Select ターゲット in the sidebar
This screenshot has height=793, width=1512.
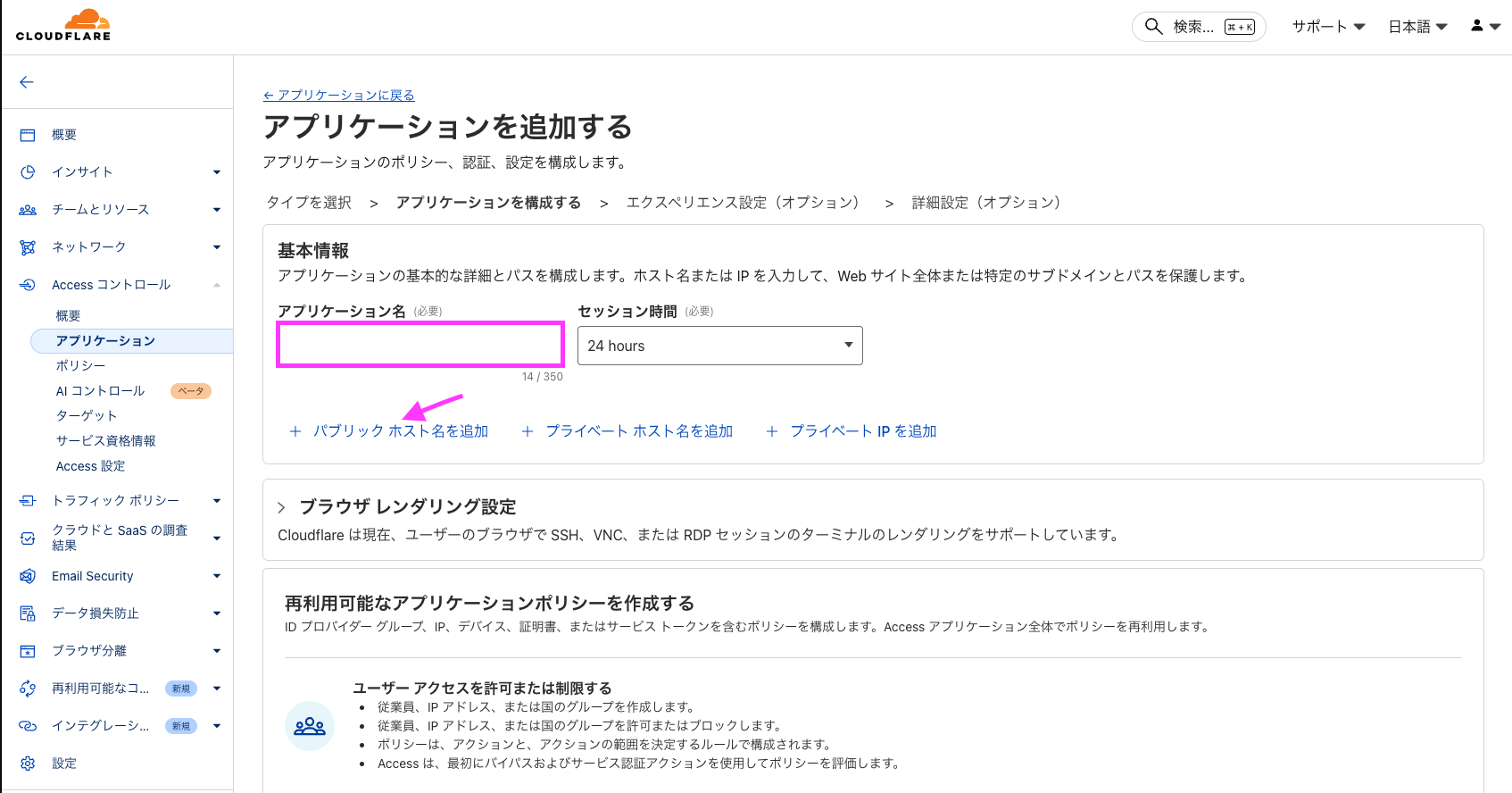[x=86, y=416]
